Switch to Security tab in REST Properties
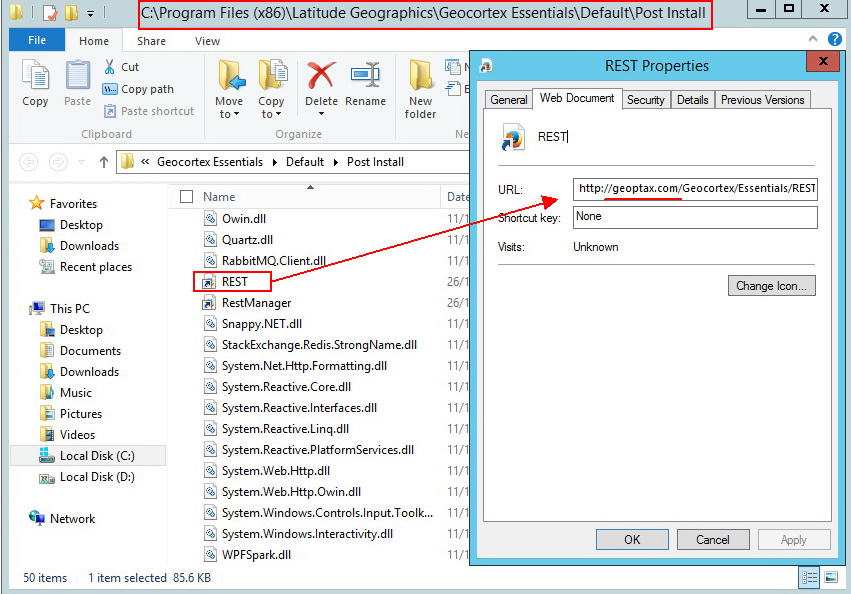The height and width of the screenshot is (594, 851). 645,100
